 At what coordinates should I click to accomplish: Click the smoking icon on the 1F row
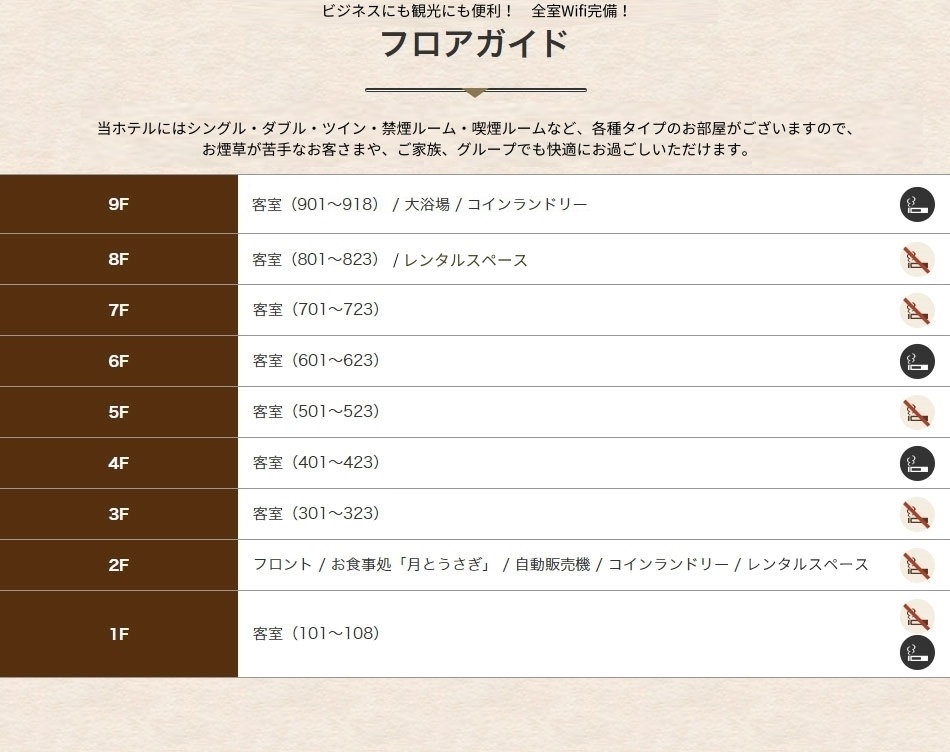point(917,652)
